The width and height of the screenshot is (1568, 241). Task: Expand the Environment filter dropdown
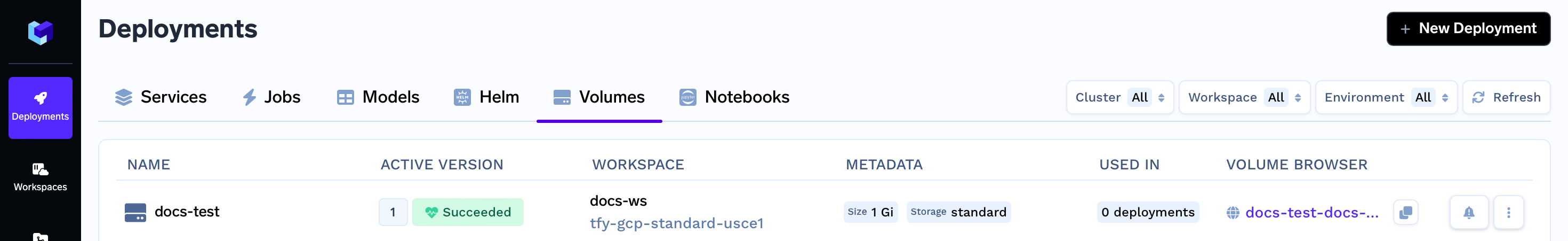tap(1386, 98)
